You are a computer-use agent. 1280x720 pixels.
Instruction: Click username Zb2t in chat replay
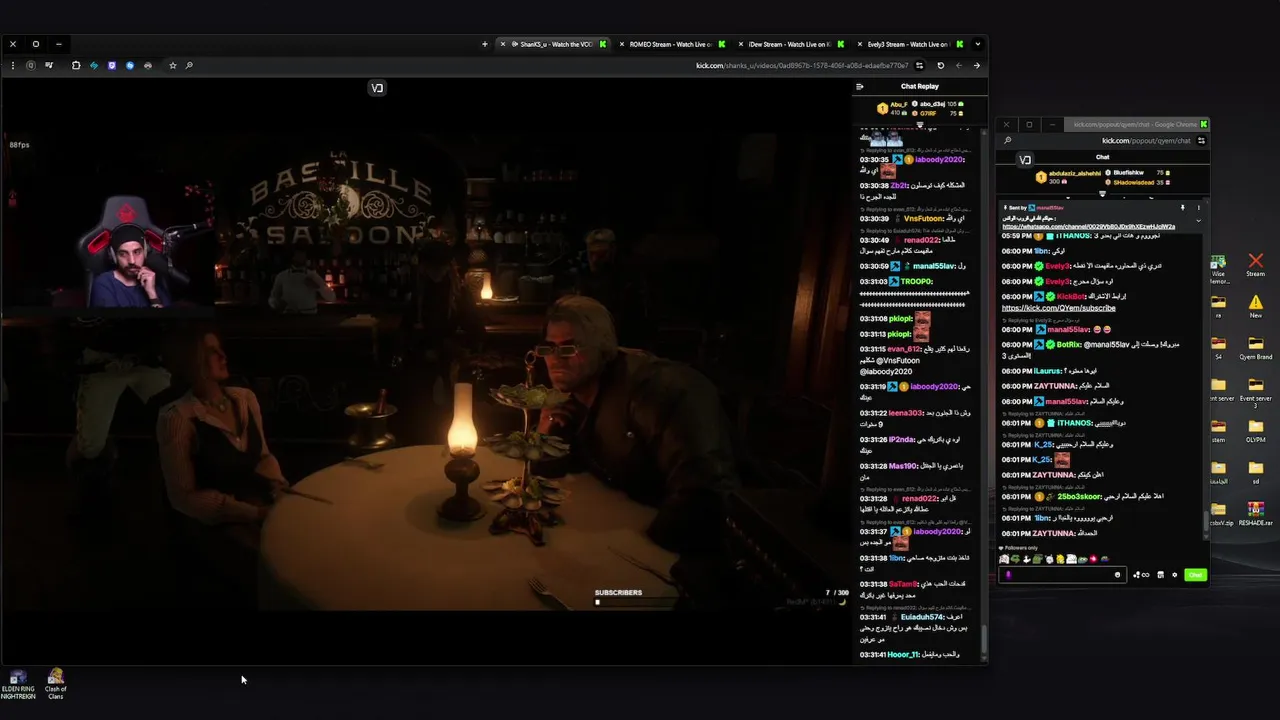point(900,186)
